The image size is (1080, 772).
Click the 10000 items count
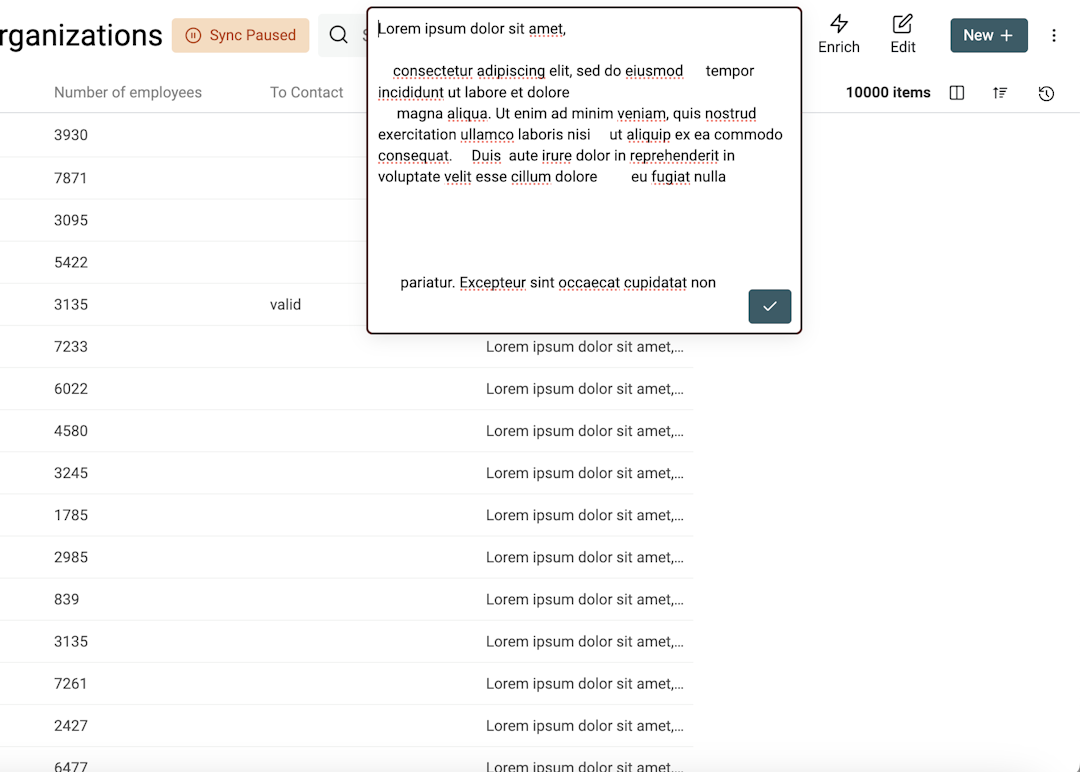(888, 92)
